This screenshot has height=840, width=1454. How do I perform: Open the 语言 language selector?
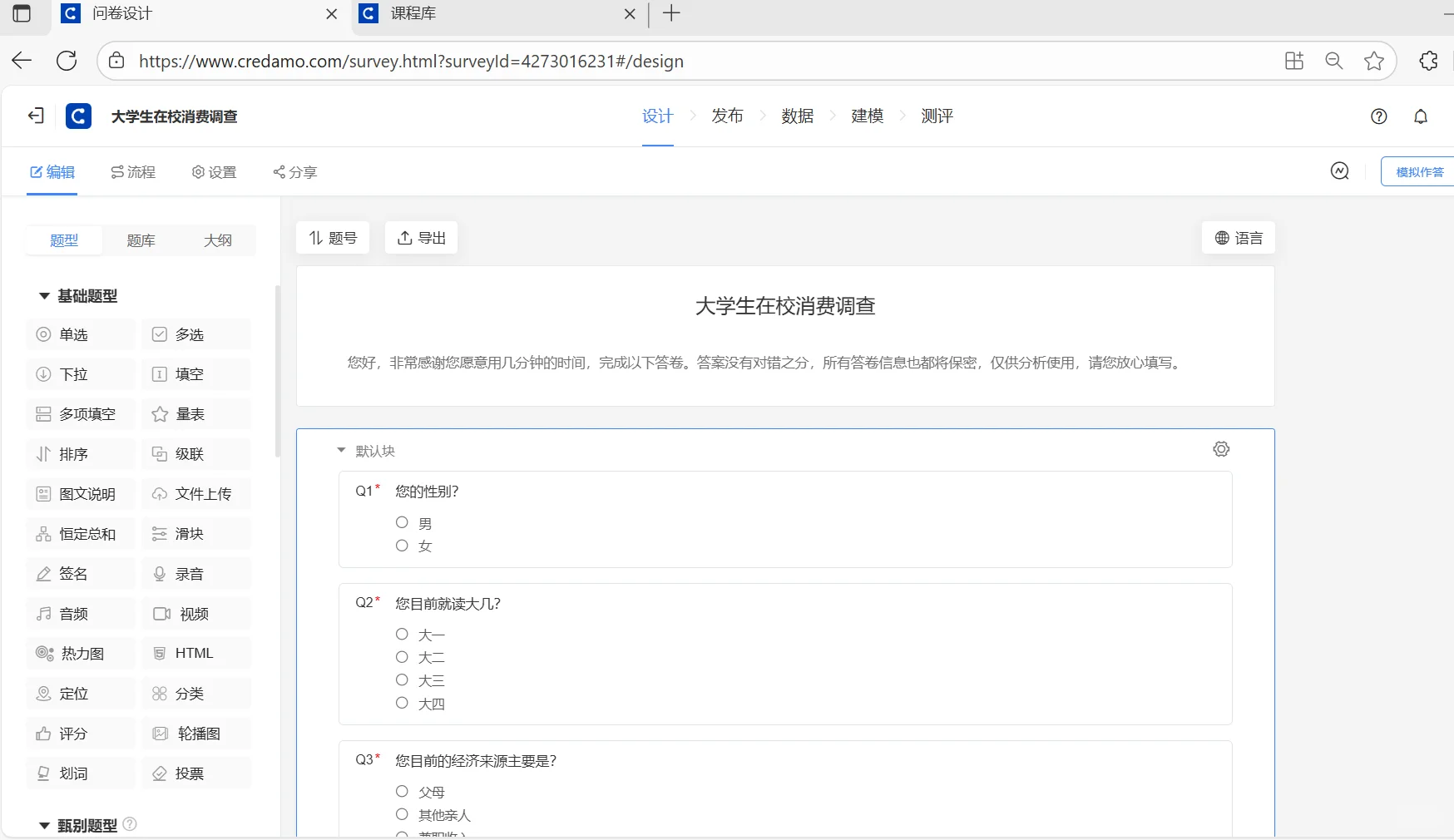pyautogui.click(x=1239, y=238)
